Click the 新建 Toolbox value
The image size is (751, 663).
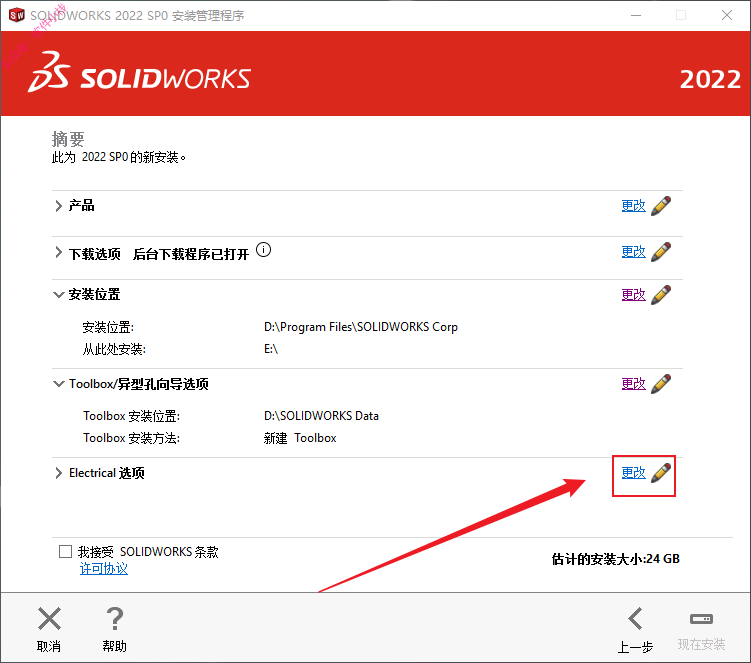coord(300,438)
